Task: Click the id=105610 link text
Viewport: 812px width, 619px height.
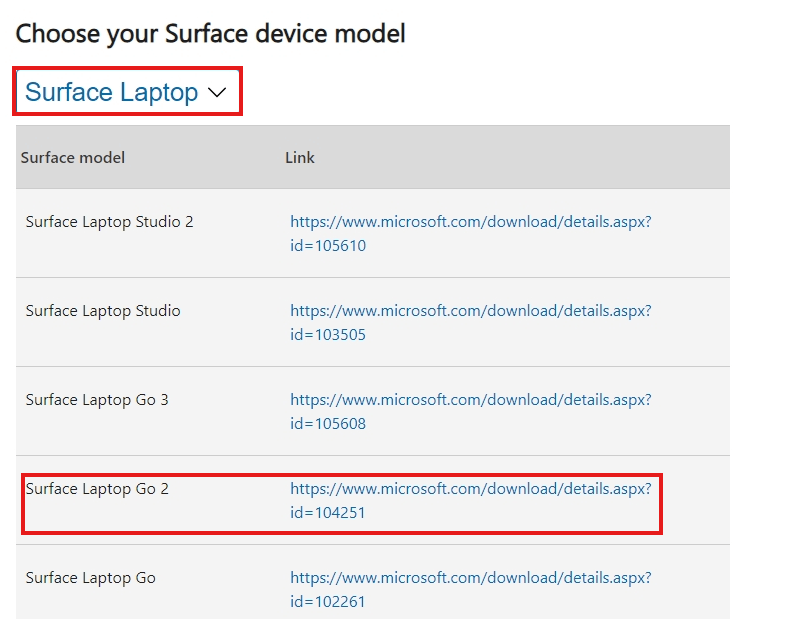Action: coord(328,246)
